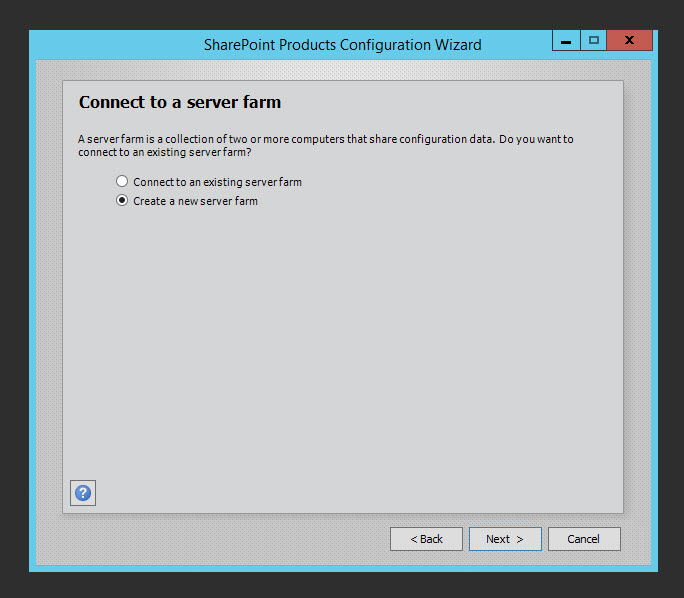Click the description's second line ending in a question mark
The image size is (684, 598).
(x=164, y=152)
